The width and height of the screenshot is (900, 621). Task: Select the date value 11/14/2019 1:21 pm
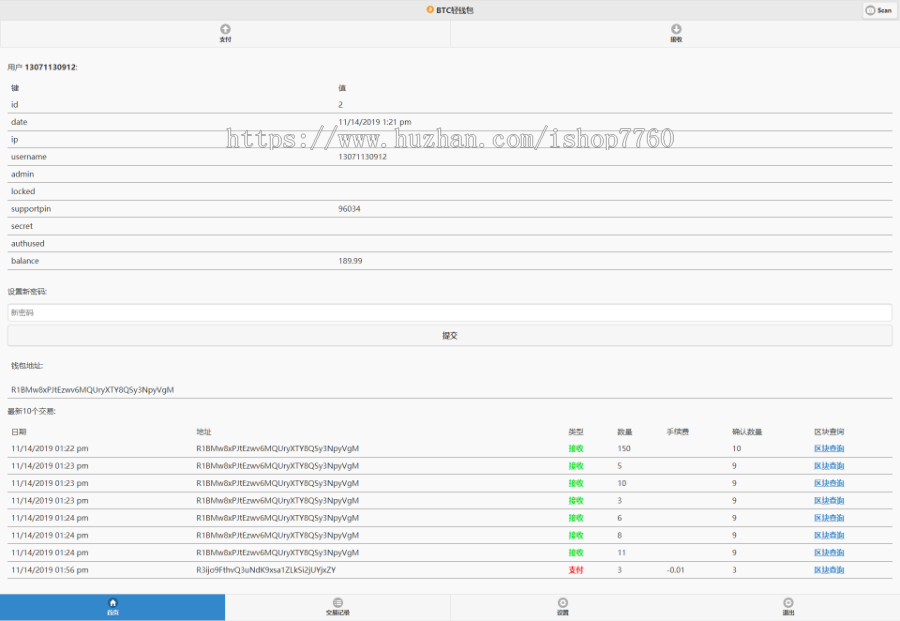(375, 122)
